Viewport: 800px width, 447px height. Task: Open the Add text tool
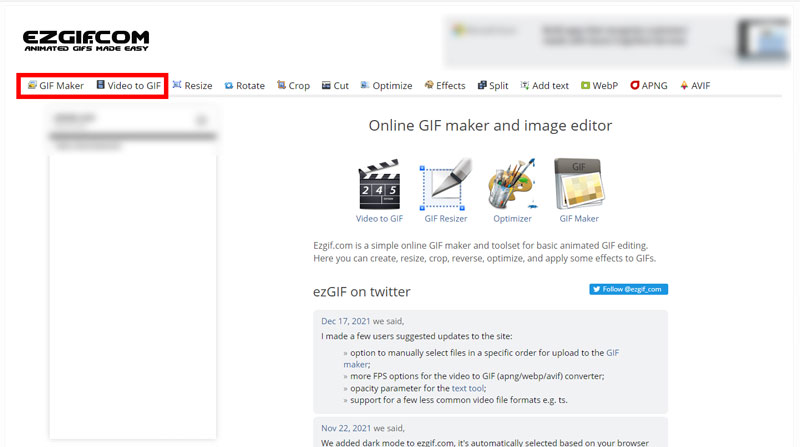click(x=544, y=86)
